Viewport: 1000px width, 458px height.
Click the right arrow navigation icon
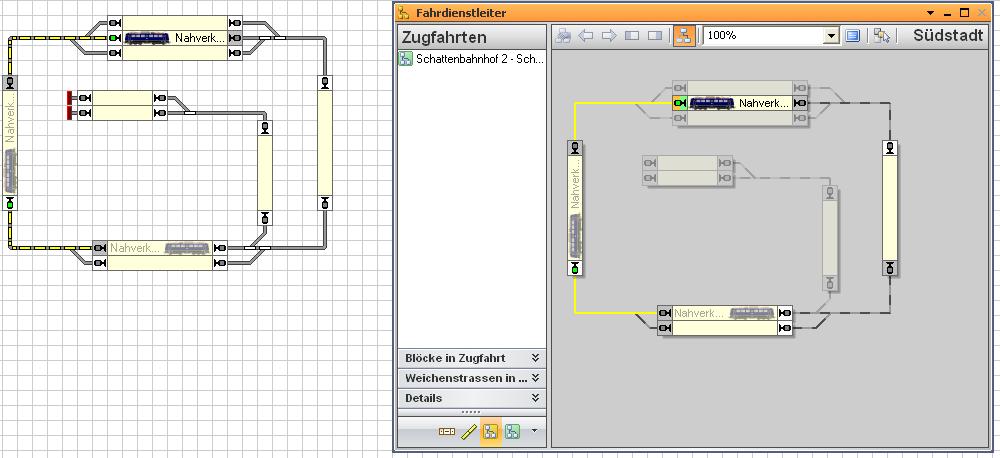point(608,36)
